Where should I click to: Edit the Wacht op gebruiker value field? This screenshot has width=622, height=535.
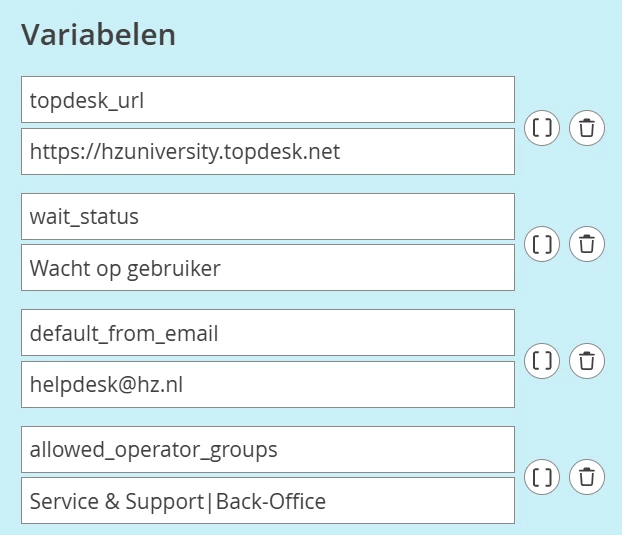[x=268, y=268]
